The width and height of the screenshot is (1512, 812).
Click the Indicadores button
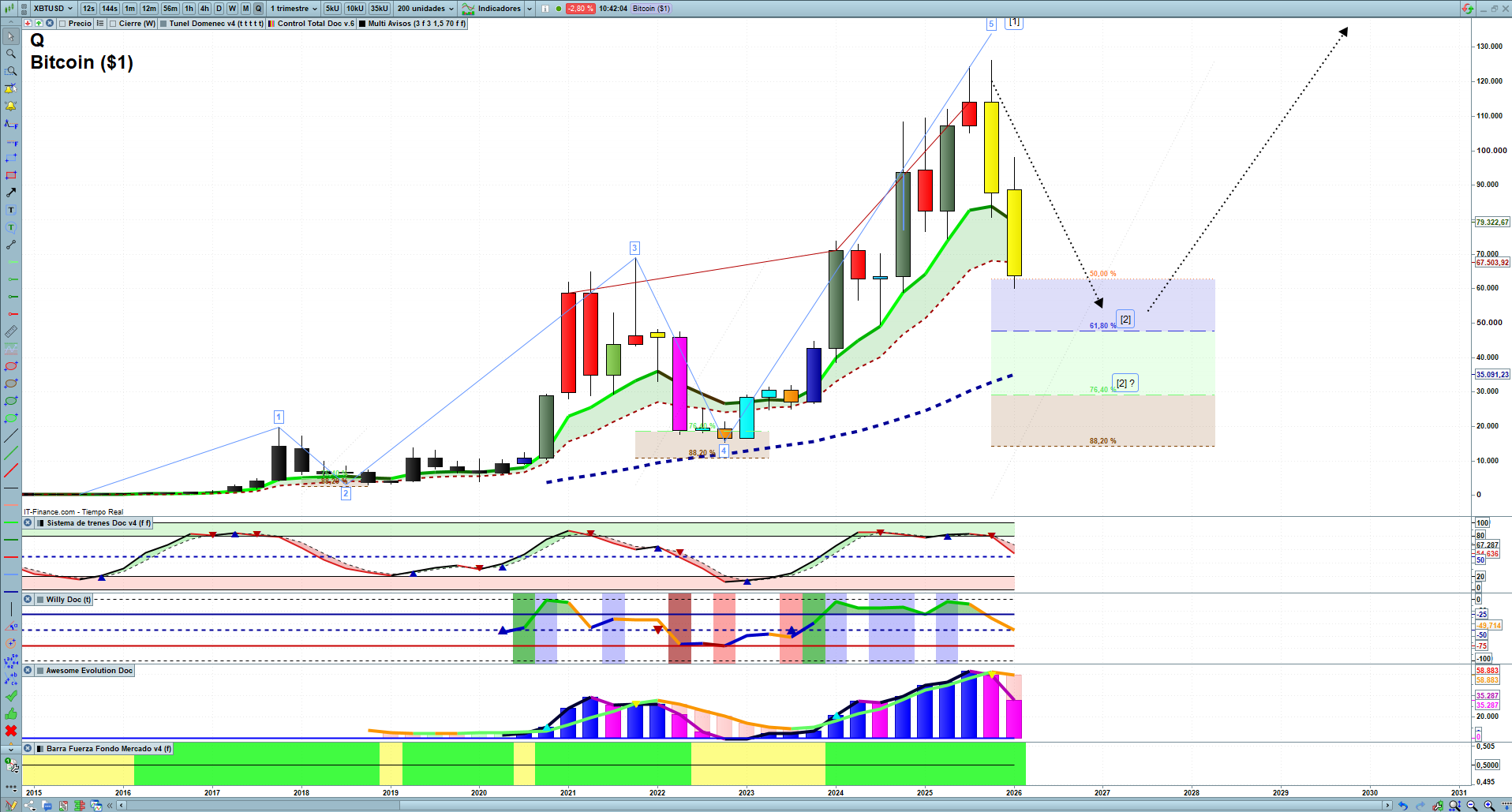pos(492,9)
